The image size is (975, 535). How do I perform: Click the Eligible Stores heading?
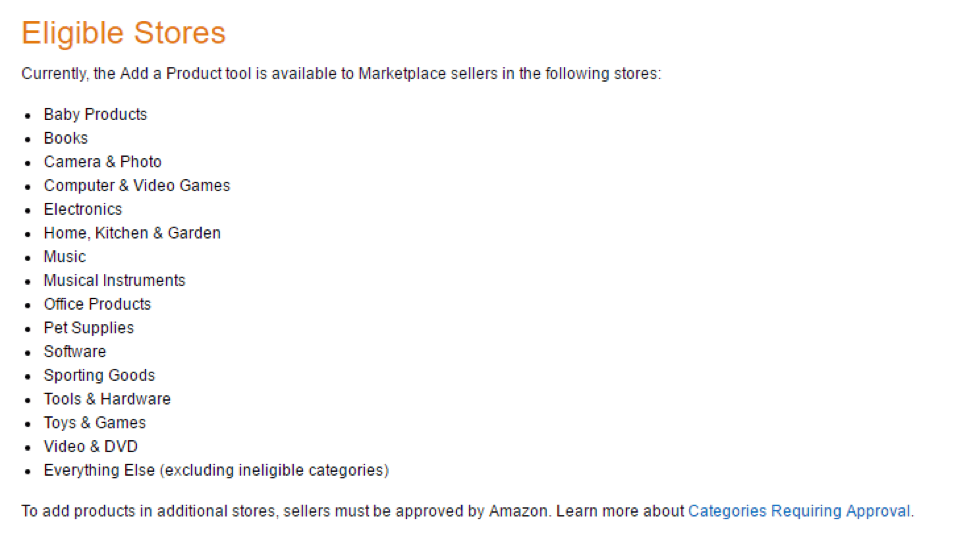coord(124,33)
